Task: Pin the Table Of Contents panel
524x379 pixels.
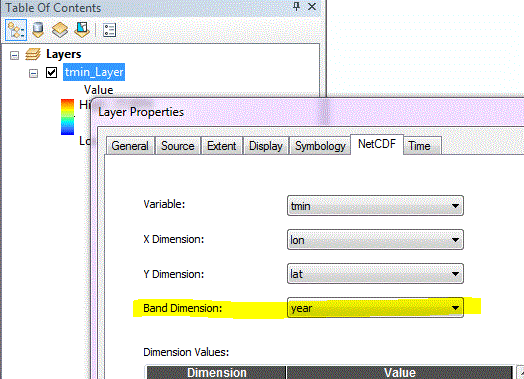Action: point(296,6)
